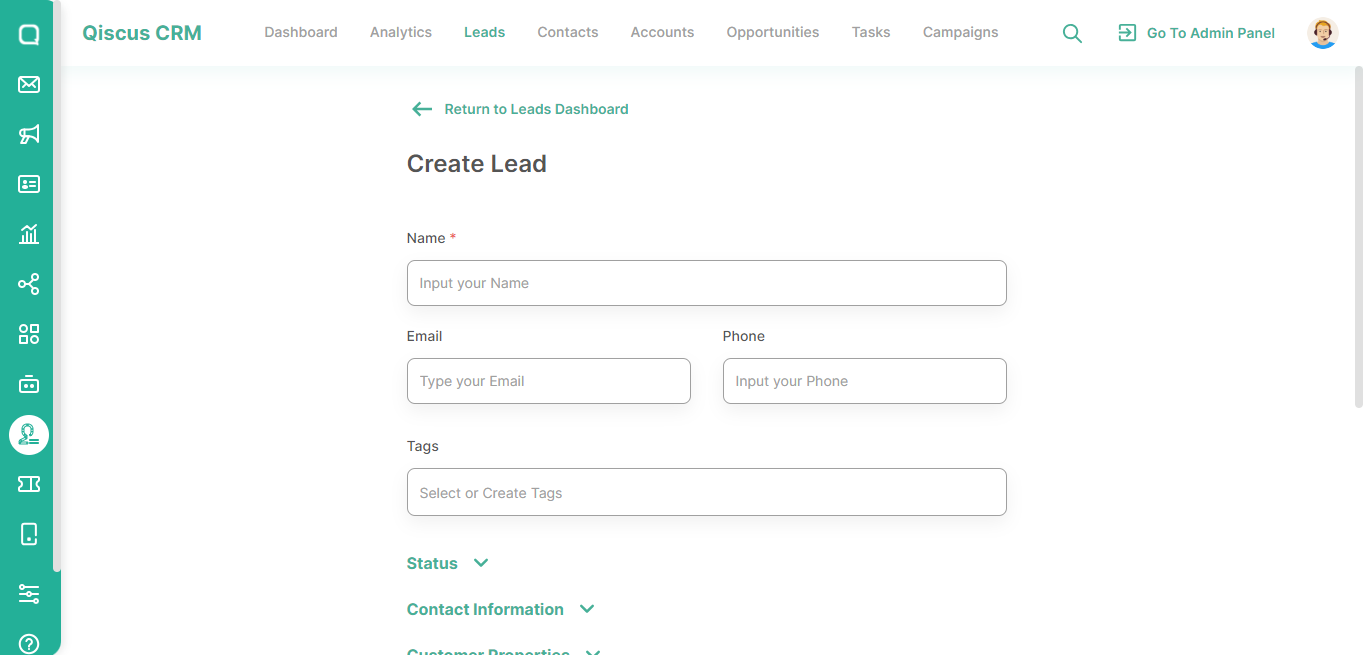1363x655 pixels.
Task: Click Go To Admin Panel button
Action: 1196,33
